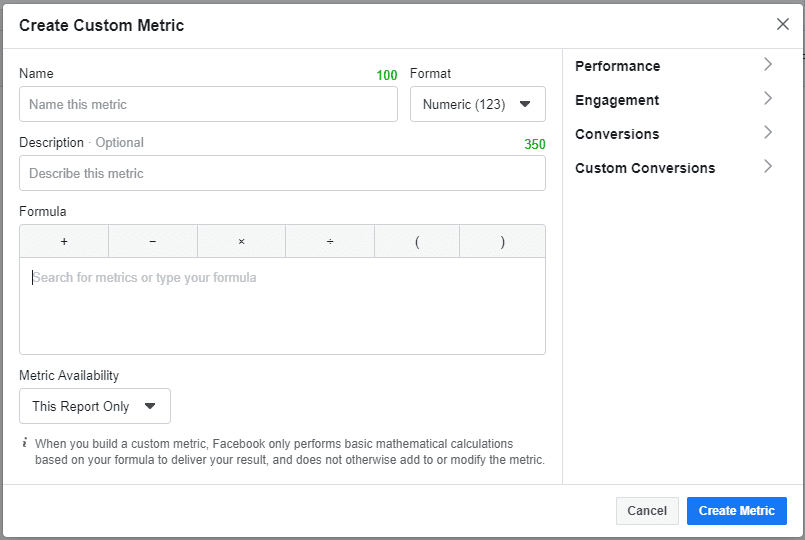
Task: Insert the division operator into formula
Action: tap(329, 242)
